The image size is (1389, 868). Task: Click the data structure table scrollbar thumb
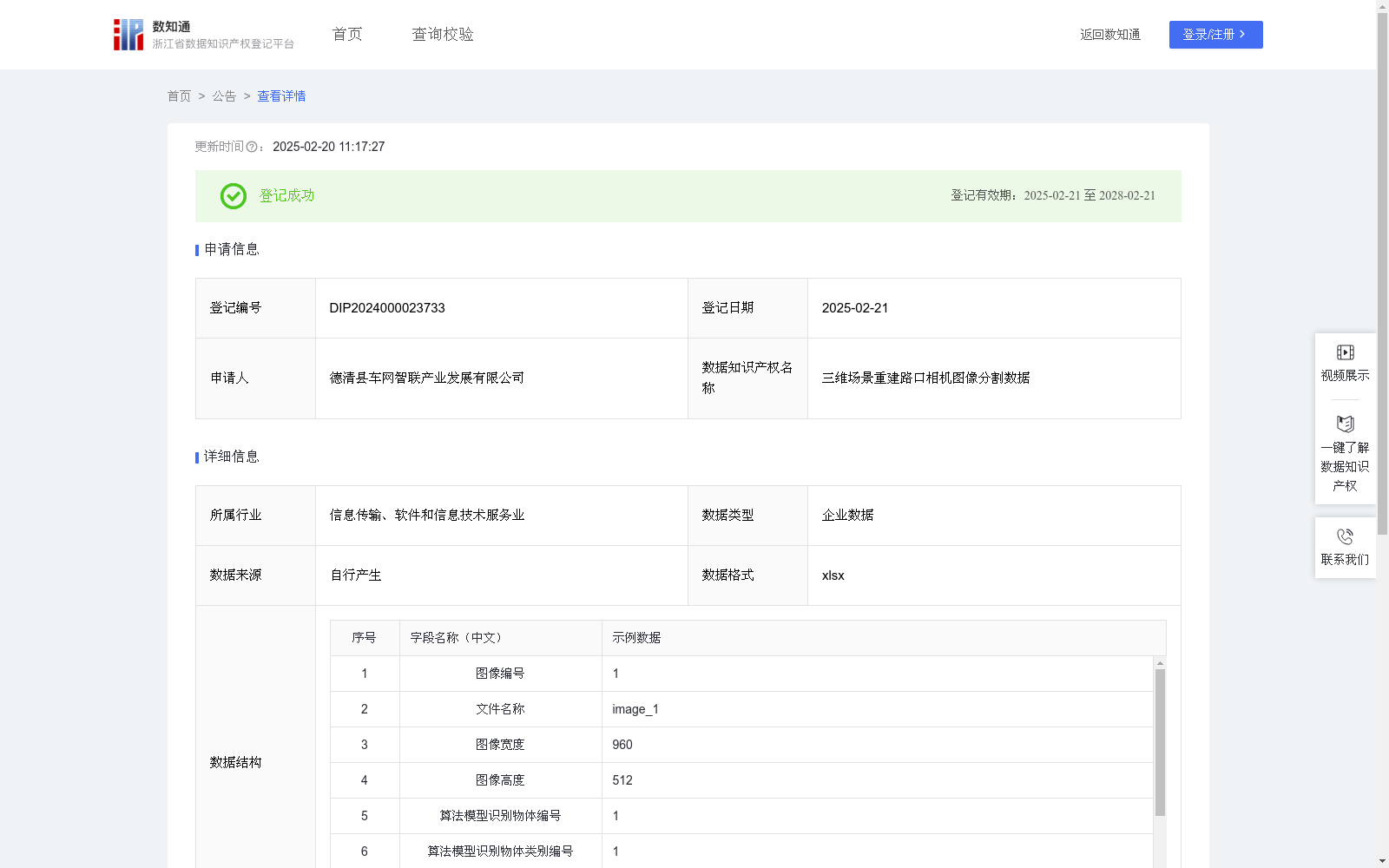coord(1160,742)
